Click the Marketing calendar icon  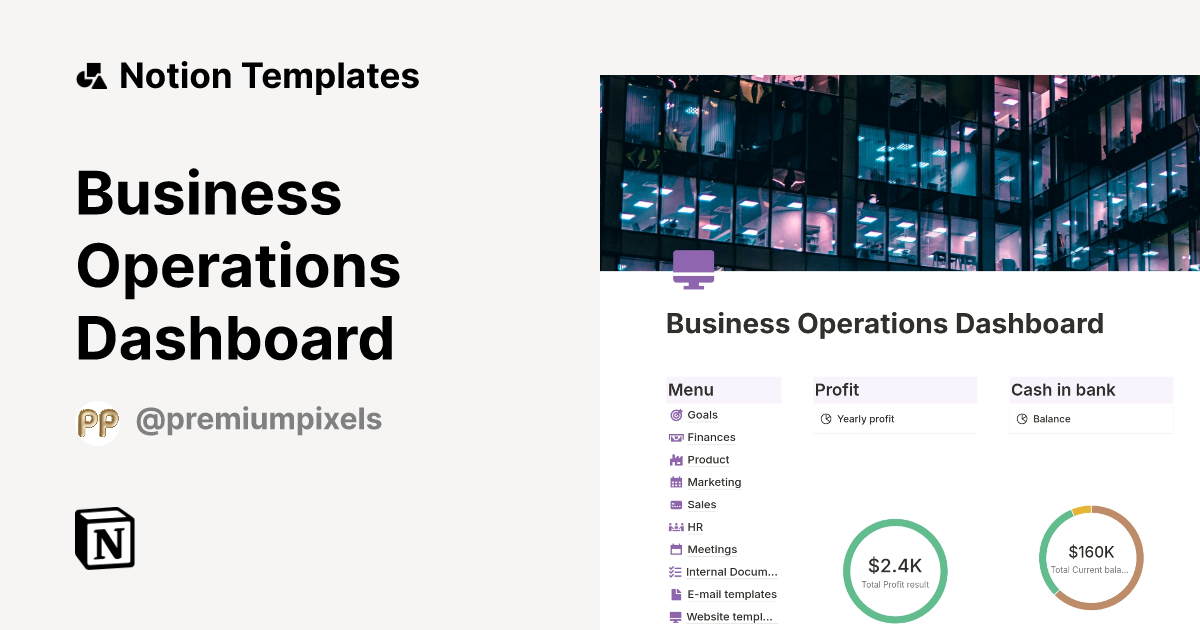(677, 482)
